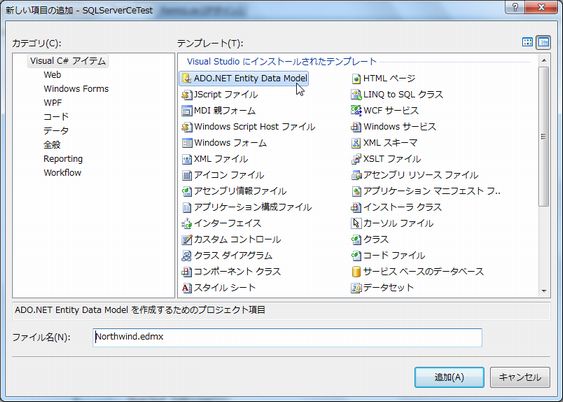563x402 pixels.
Task: Select the データセット template icon
Action: tap(356, 288)
